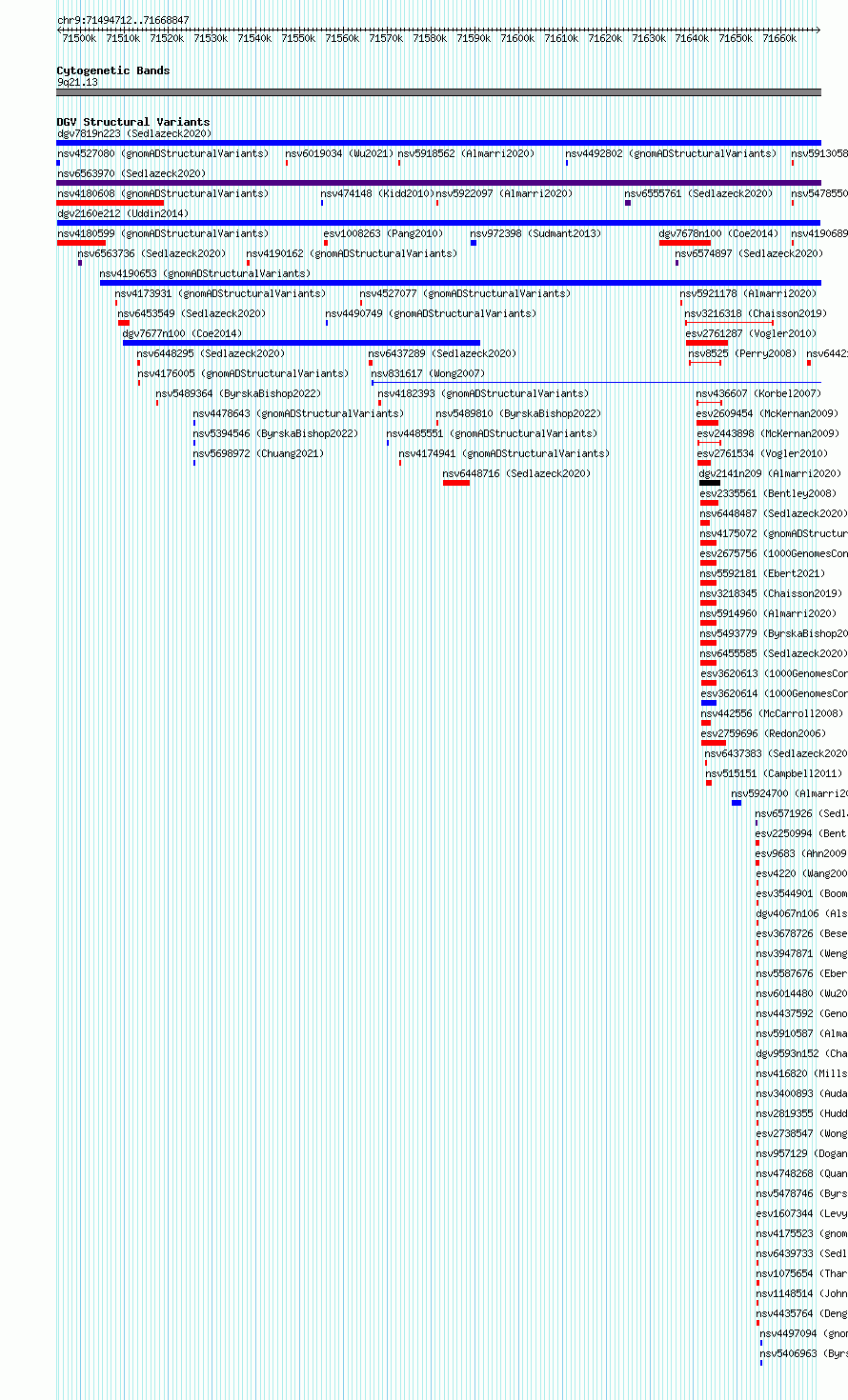This screenshot has width=848, height=1400.
Task: Open variant nsv4182393 gnomAD label
Action: 484,393
